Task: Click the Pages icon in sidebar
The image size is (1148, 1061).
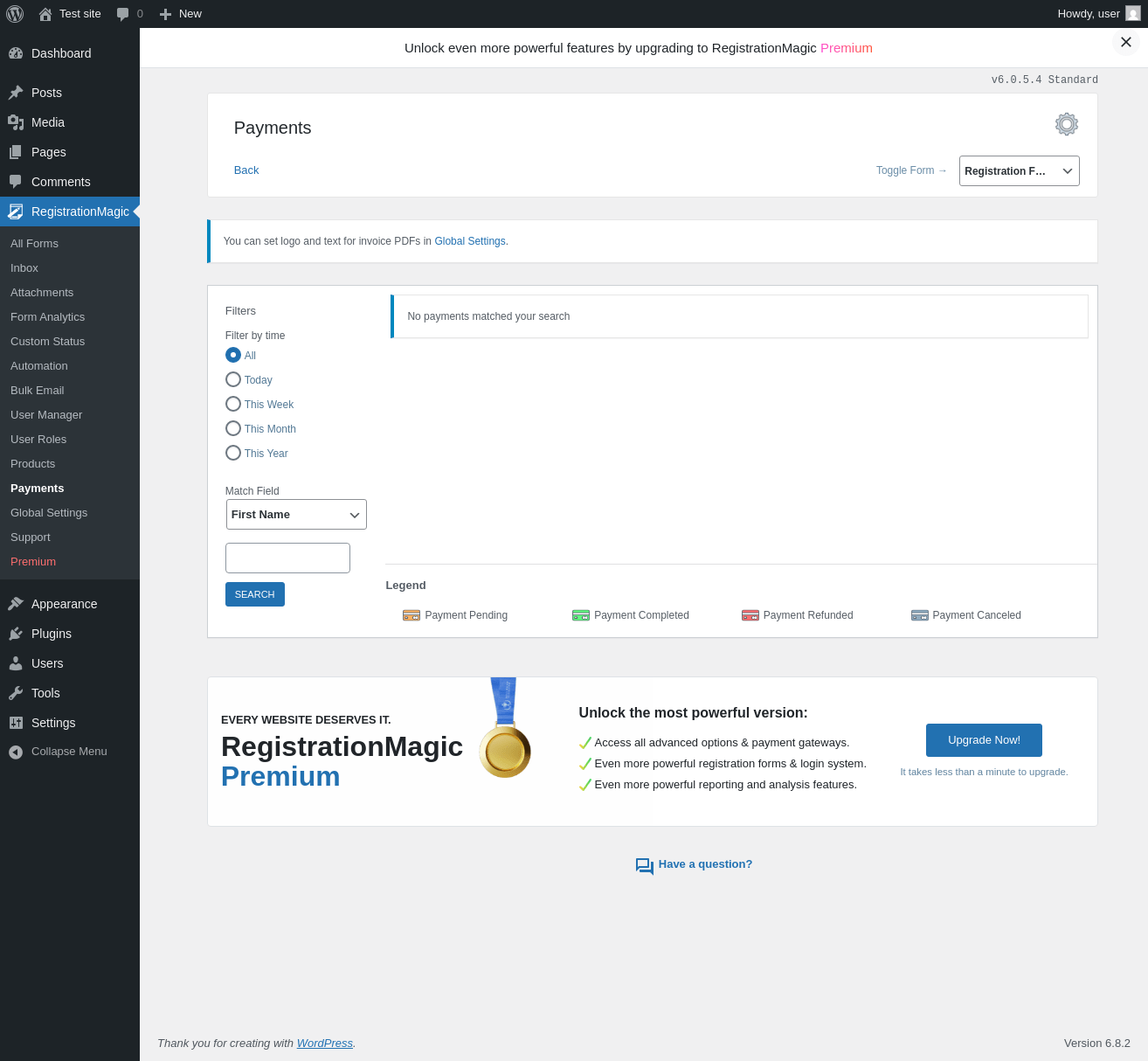Action: tap(16, 152)
